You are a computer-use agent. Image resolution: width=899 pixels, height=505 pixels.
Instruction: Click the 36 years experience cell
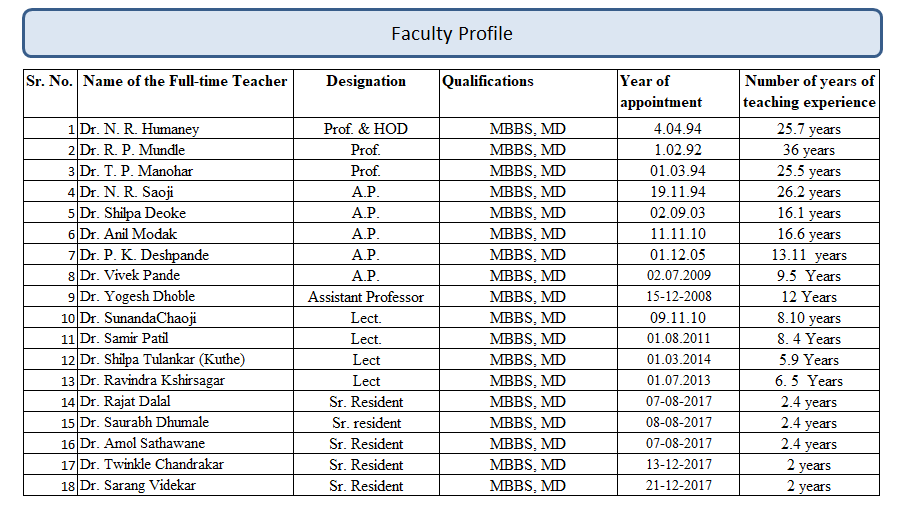point(809,150)
